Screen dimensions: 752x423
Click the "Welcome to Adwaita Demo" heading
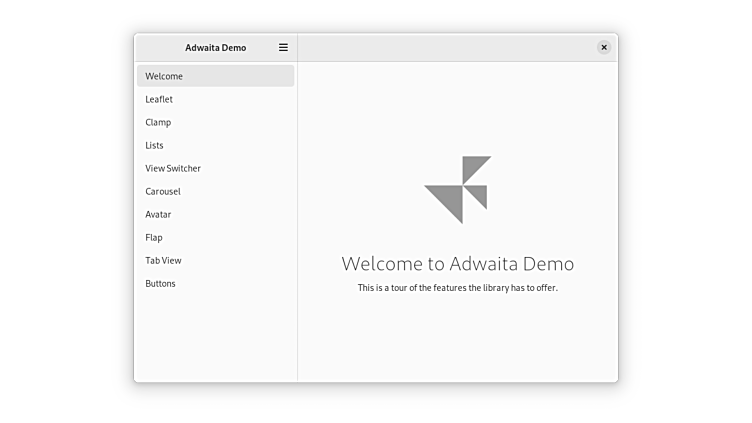coord(458,264)
